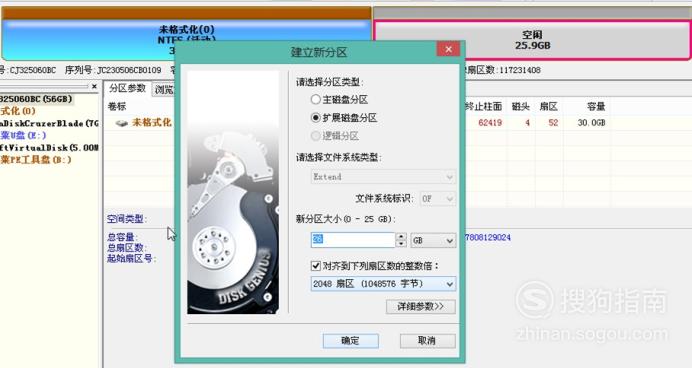
Task: Select the 空闲 25.9GB free space block
Action: (532, 40)
